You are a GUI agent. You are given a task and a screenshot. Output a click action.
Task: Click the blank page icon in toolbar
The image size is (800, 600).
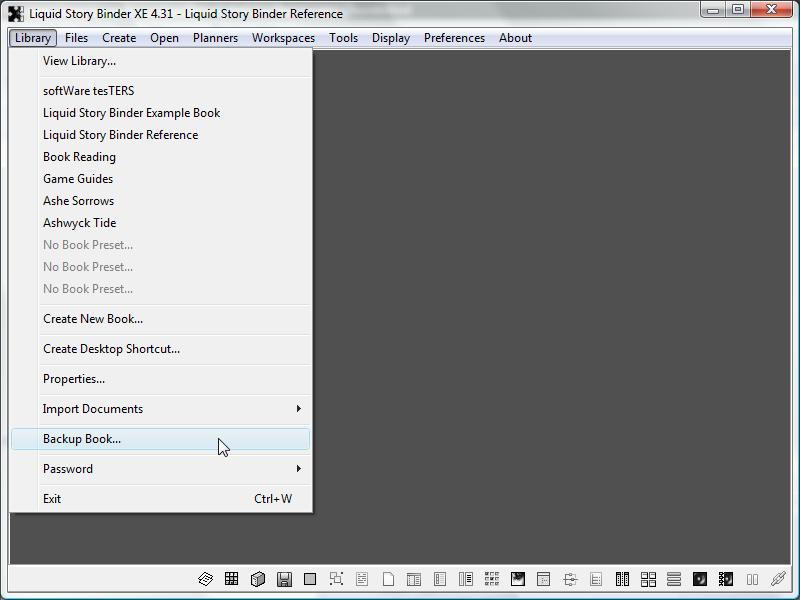[x=388, y=579]
